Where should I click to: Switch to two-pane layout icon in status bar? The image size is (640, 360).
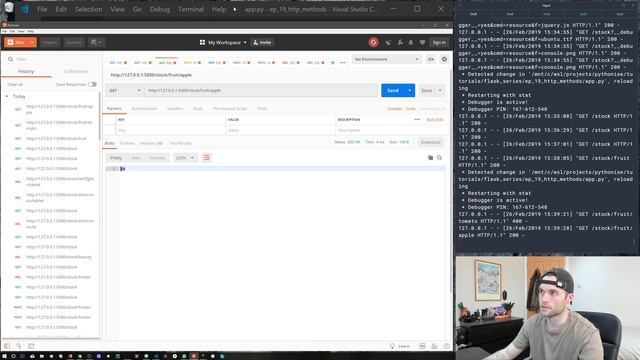pos(422,346)
